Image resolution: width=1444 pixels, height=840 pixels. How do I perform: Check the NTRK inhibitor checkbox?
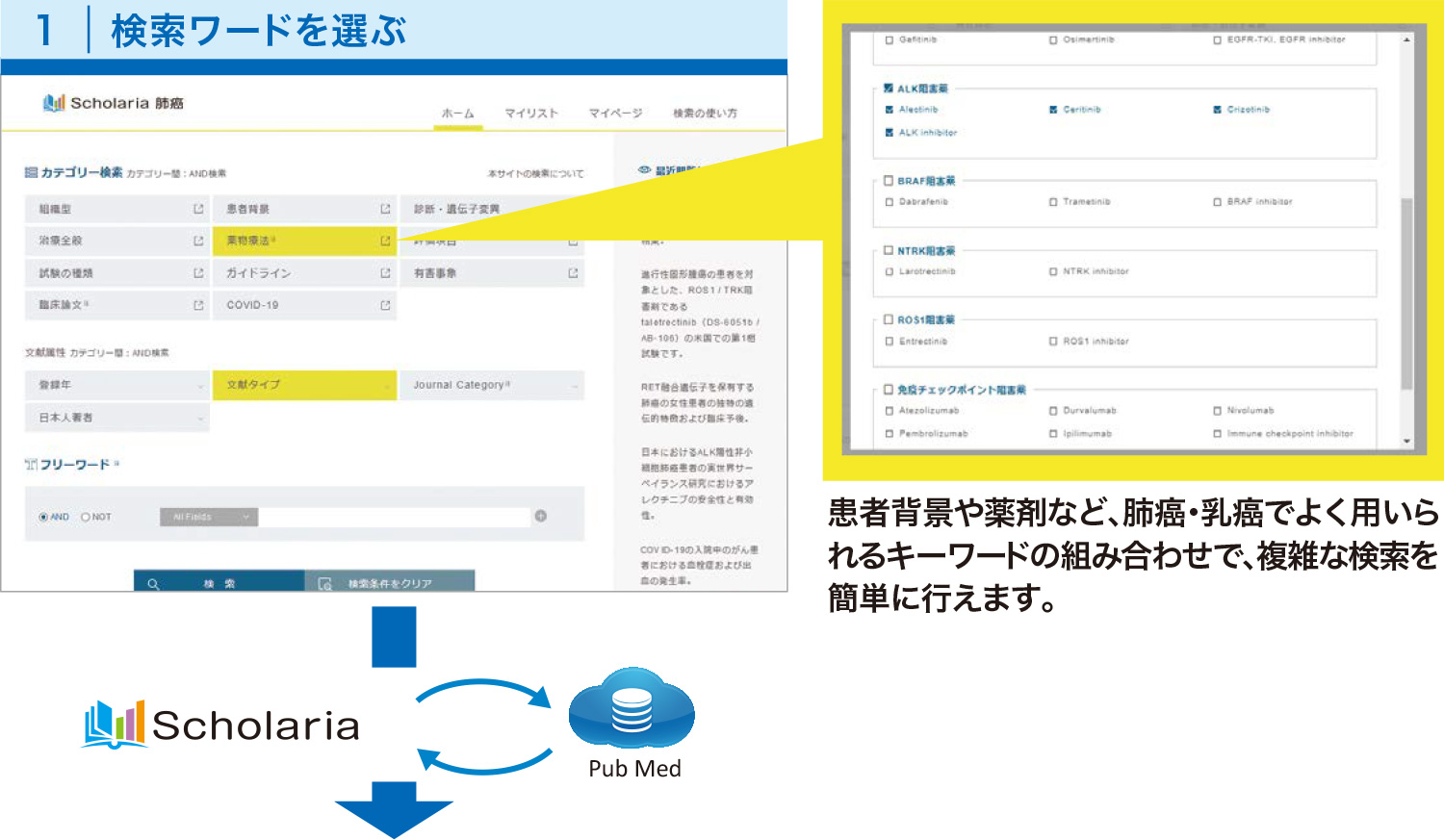[x=1053, y=271]
